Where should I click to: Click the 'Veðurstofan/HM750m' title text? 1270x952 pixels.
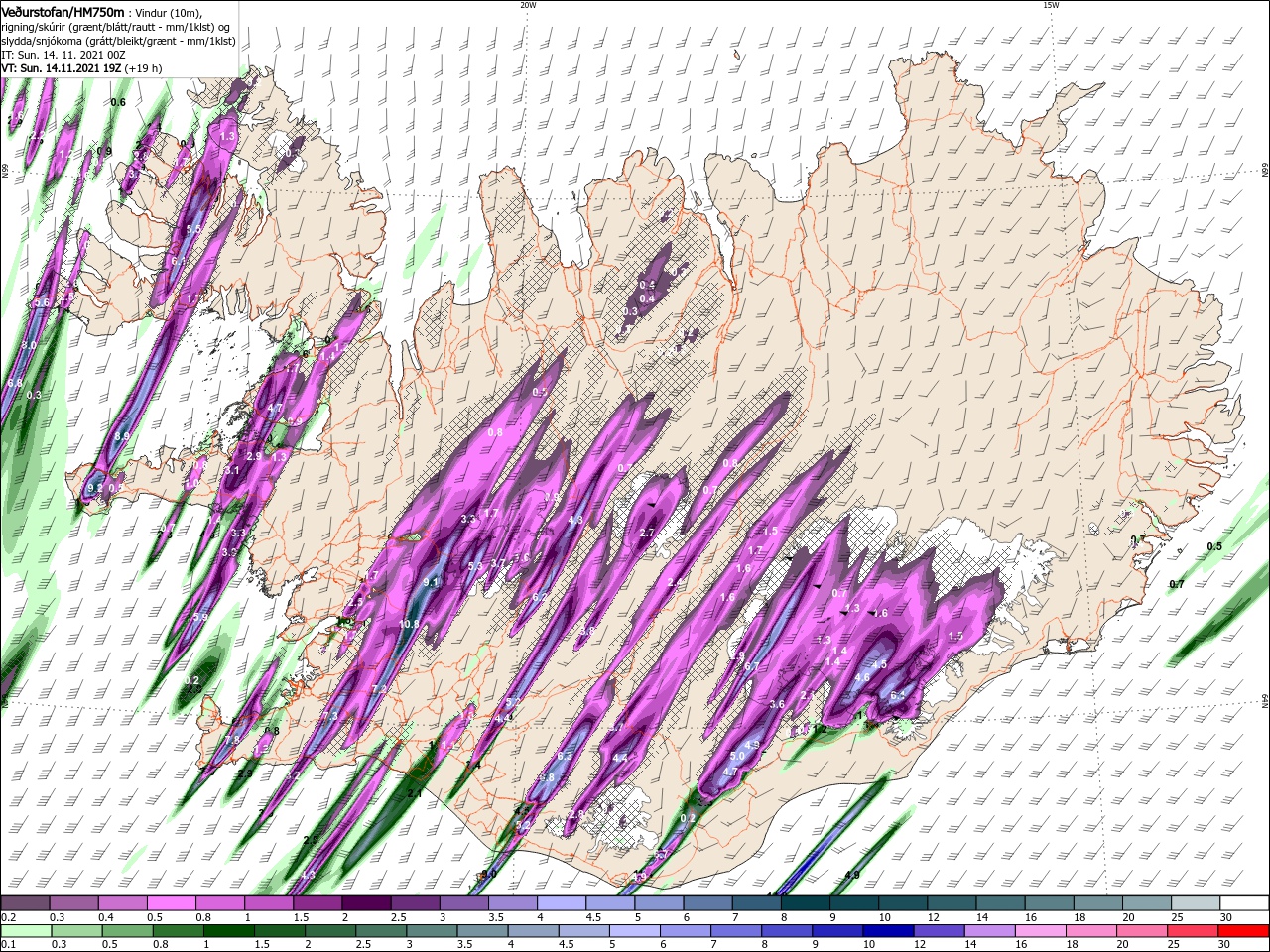click(63, 11)
